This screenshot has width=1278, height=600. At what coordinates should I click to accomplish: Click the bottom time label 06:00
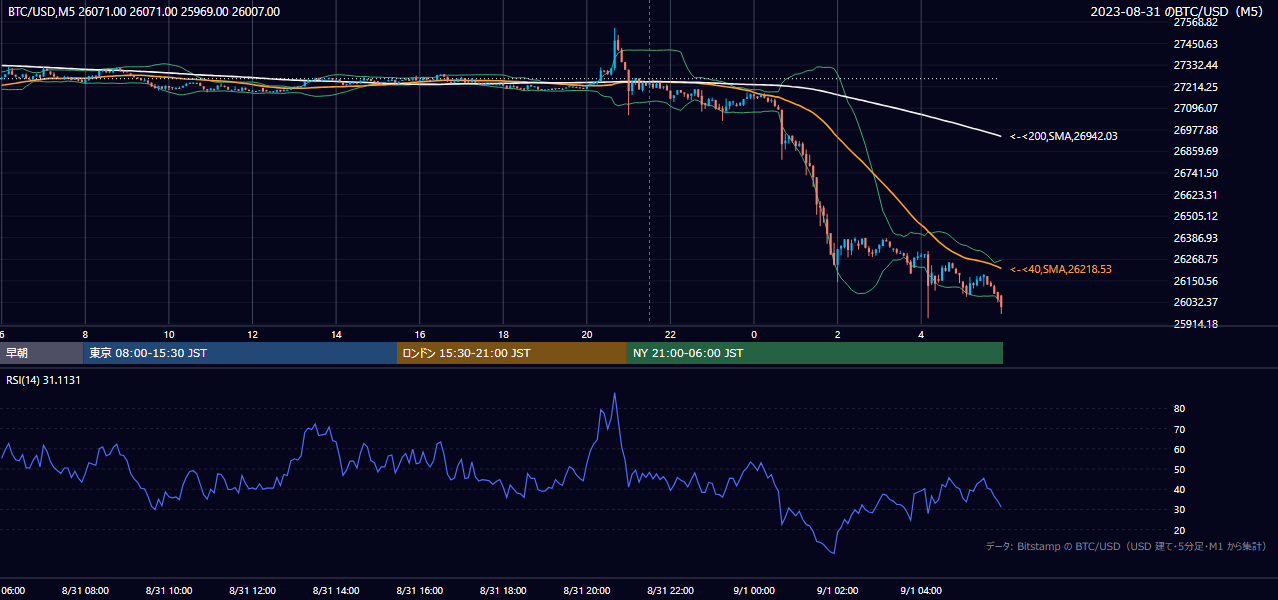(x=12, y=591)
